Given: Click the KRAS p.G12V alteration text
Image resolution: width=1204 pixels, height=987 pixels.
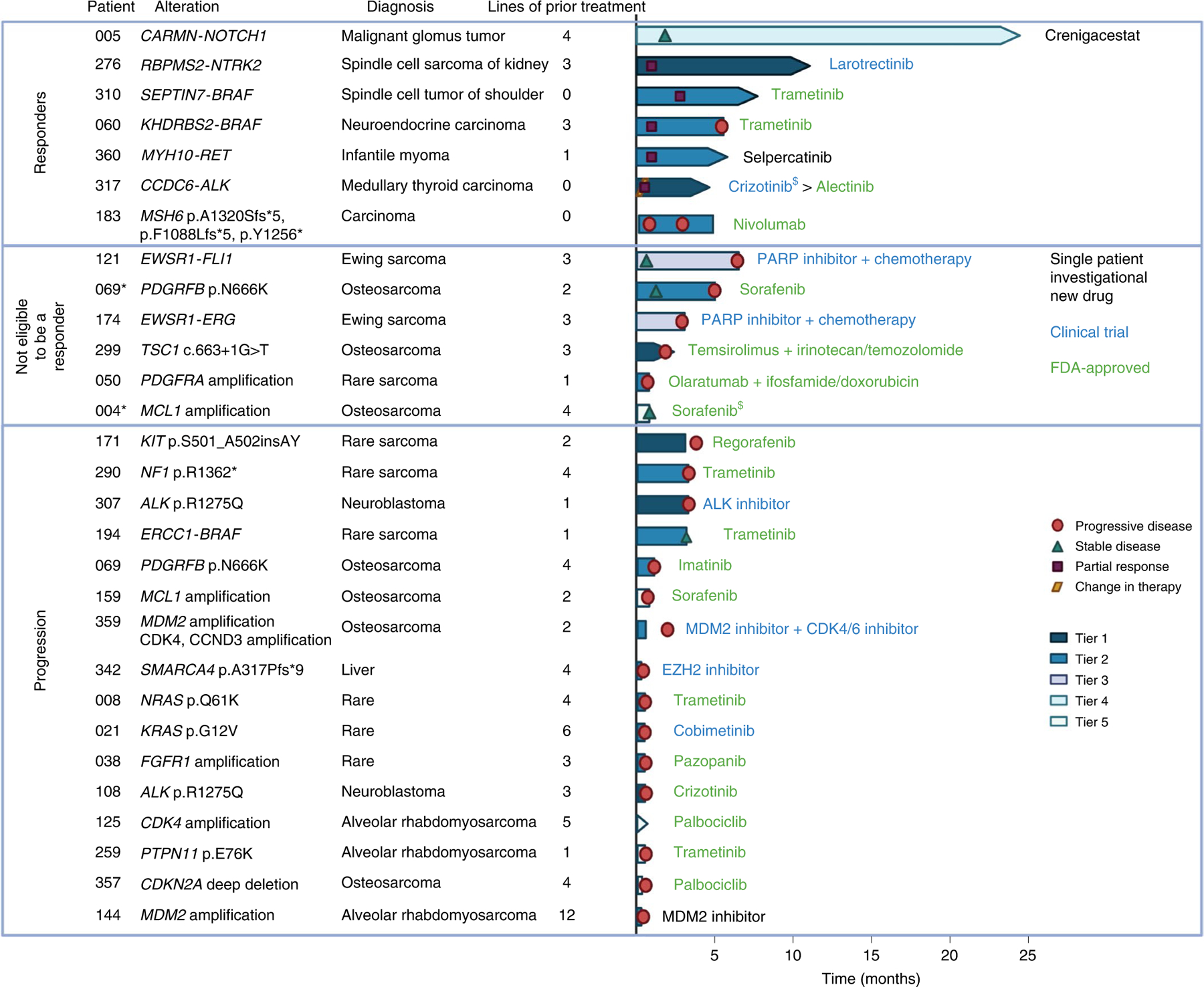Looking at the screenshot, I should [189, 731].
